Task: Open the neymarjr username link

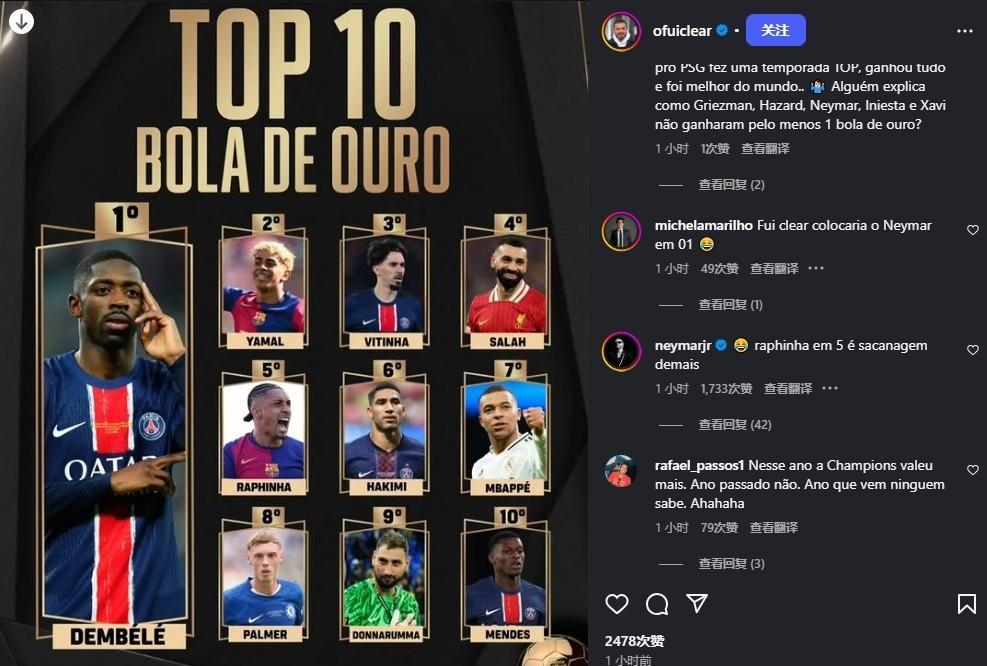Action: coord(683,345)
